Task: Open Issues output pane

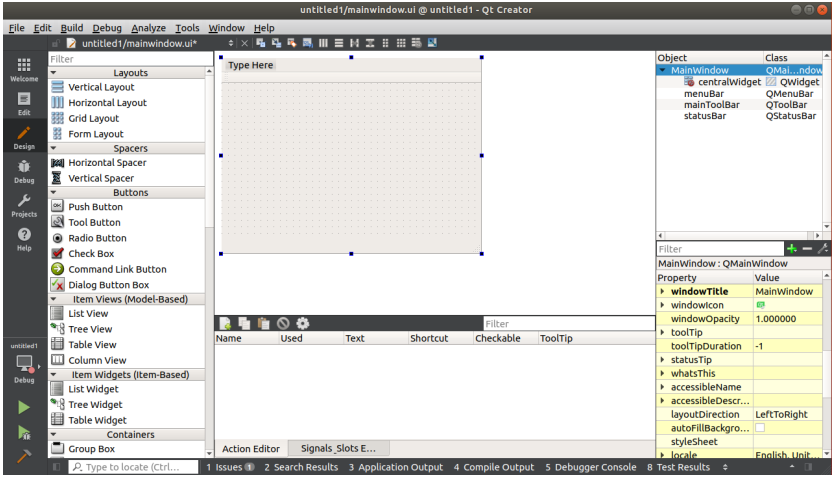Action: coord(230,467)
